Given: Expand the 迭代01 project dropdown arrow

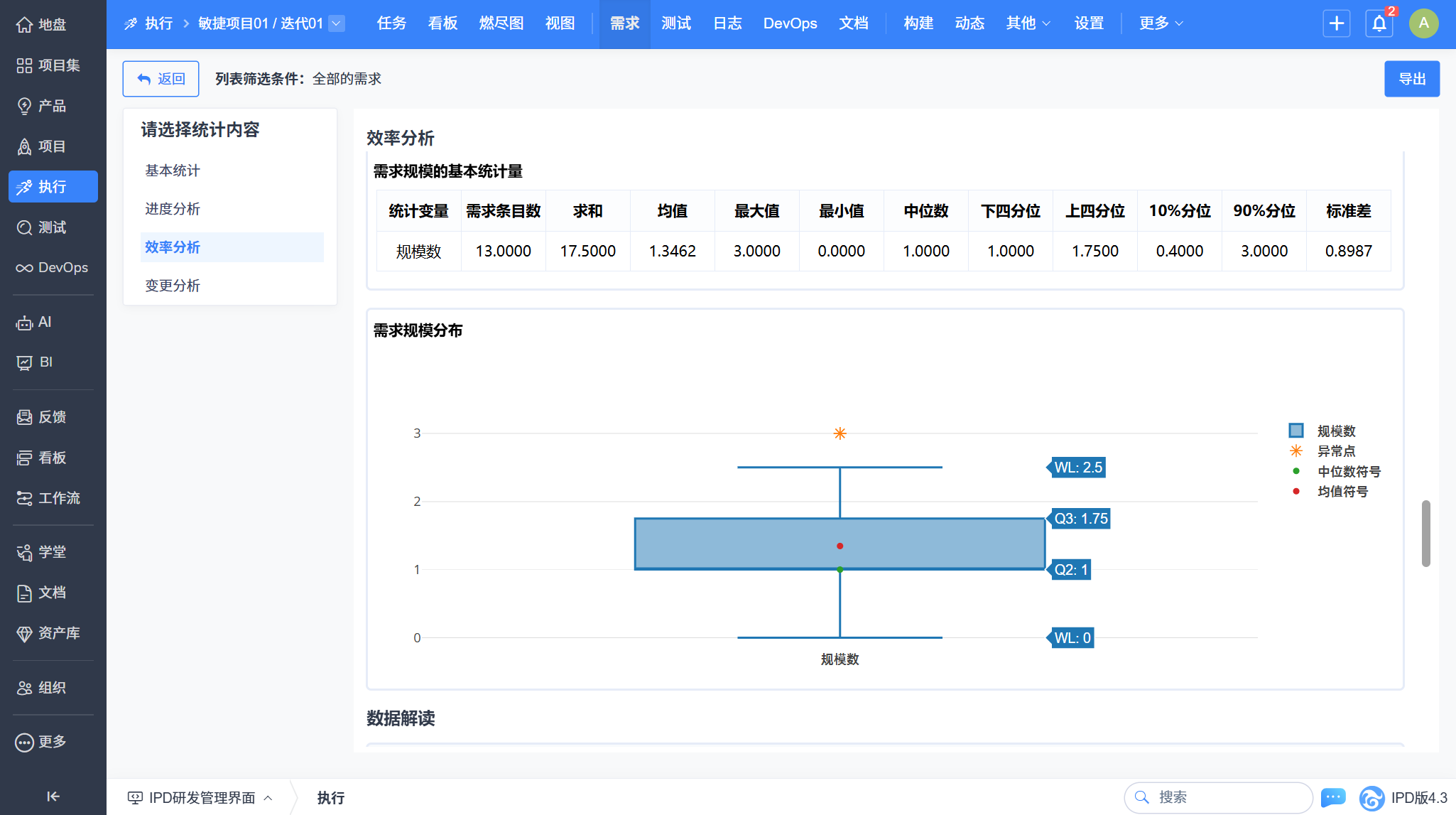Looking at the screenshot, I should tap(337, 23).
